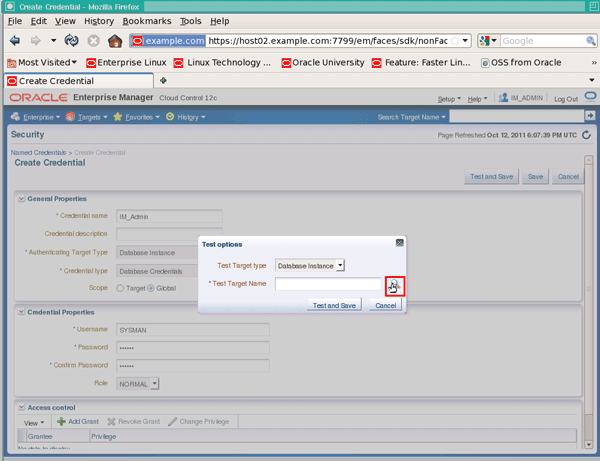Collapse the Access control section
The image size is (600, 461).
click(21, 407)
